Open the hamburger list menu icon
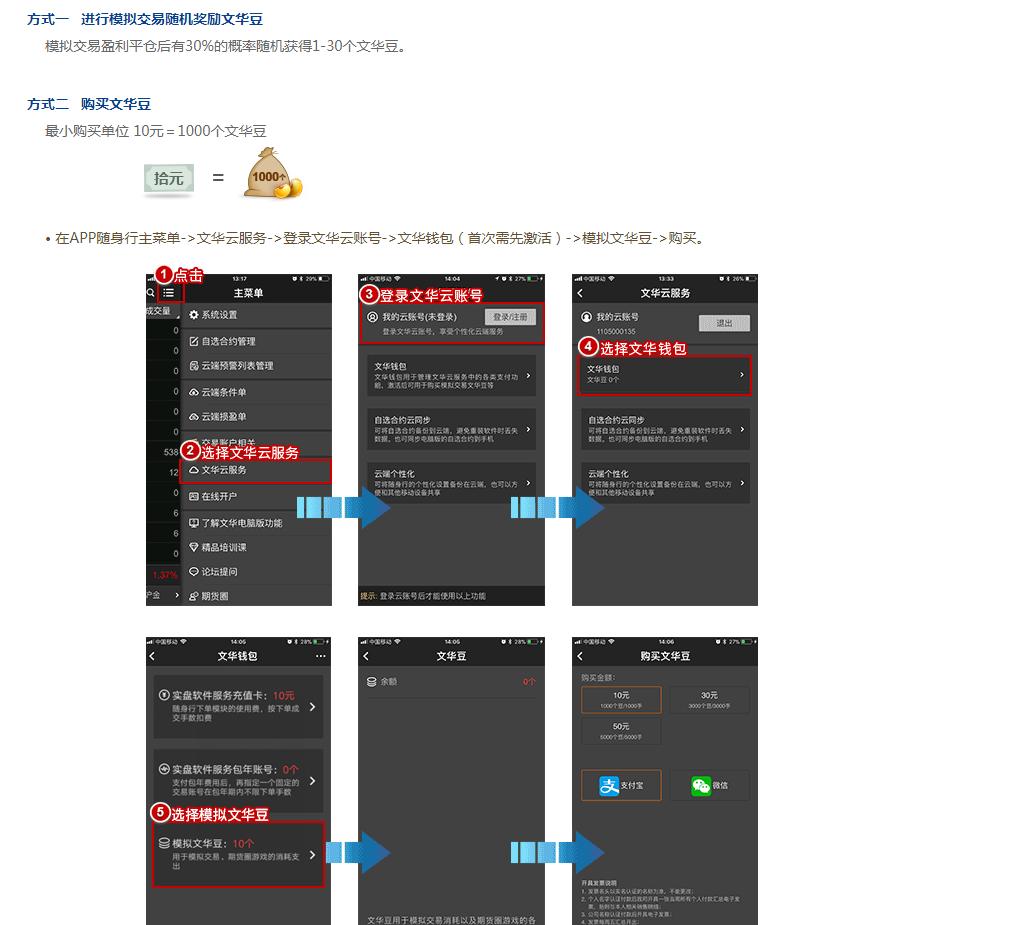 [x=168, y=291]
